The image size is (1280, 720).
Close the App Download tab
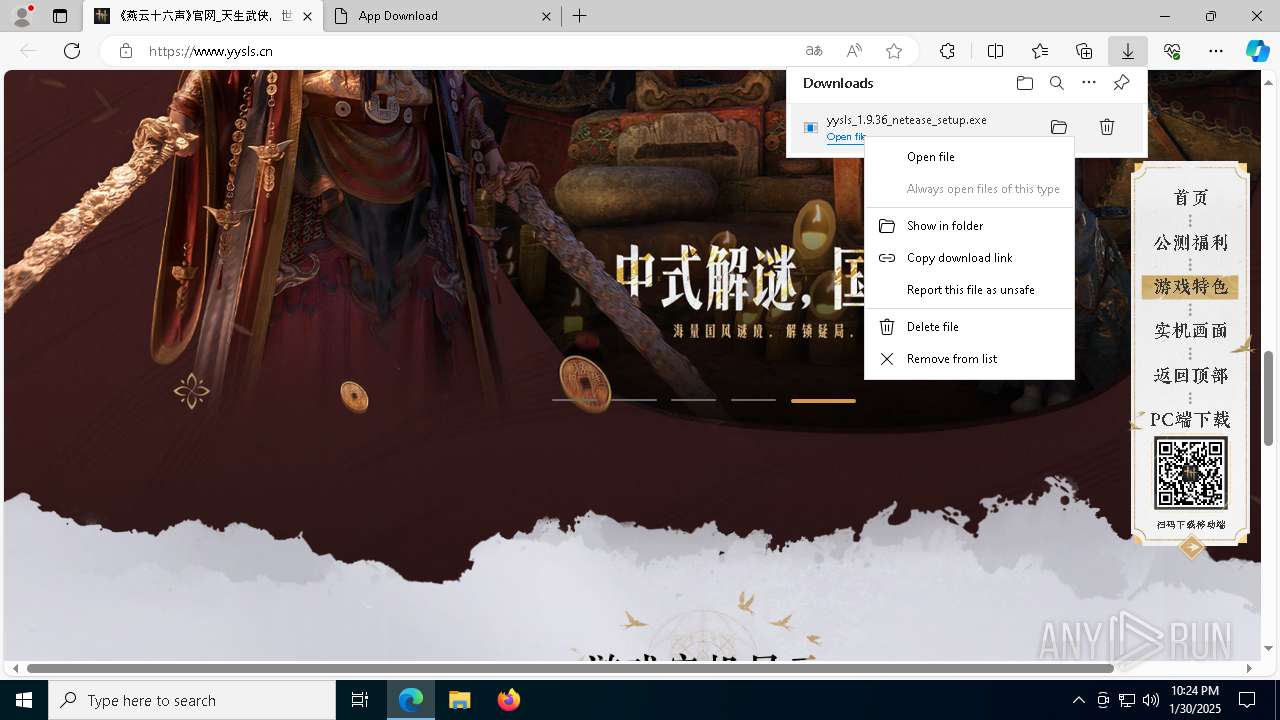(x=546, y=16)
